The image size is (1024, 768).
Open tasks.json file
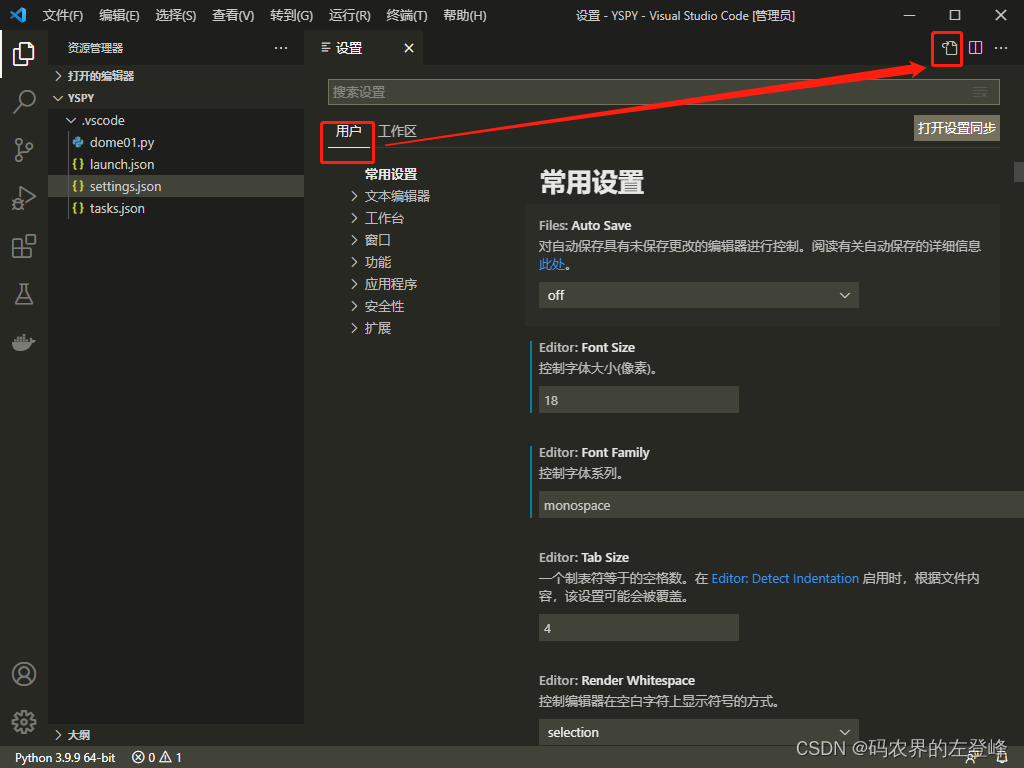(x=117, y=208)
